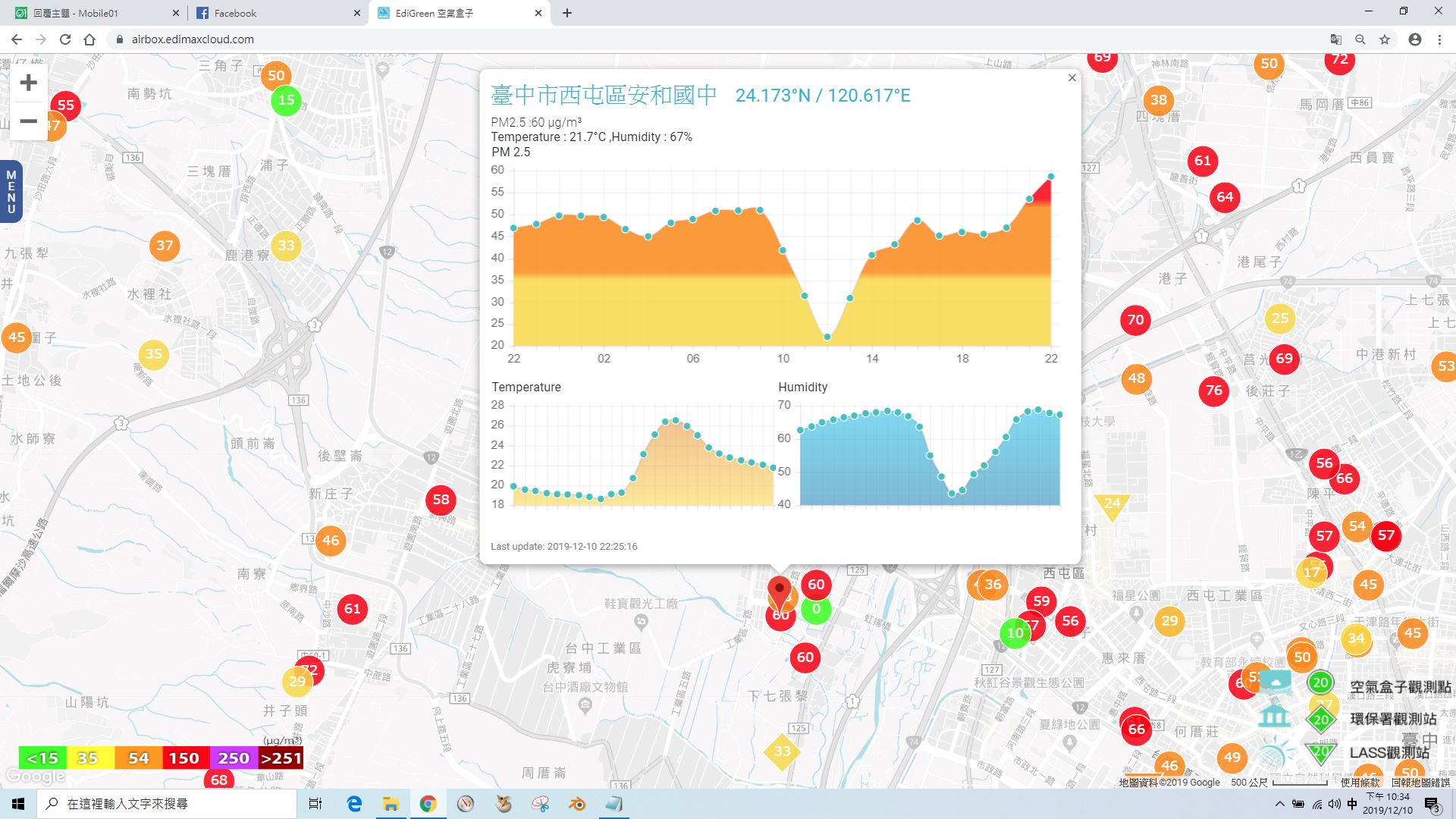Viewport: 1456px width, 819px height.
Task: Select the yellow circle 33 near 鹿港寮
Action: [x=286, y=246]
